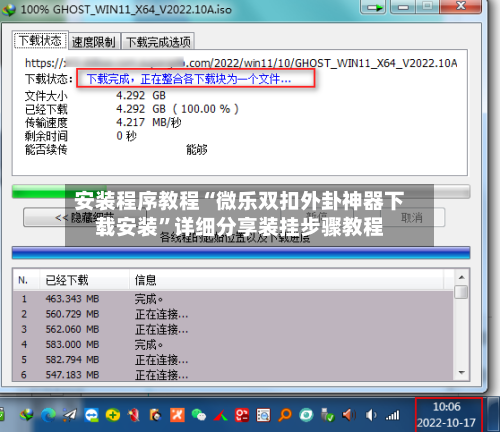Open WeChat from the taskbar
This screenshot has height=432, width=500.
(199, 415)
